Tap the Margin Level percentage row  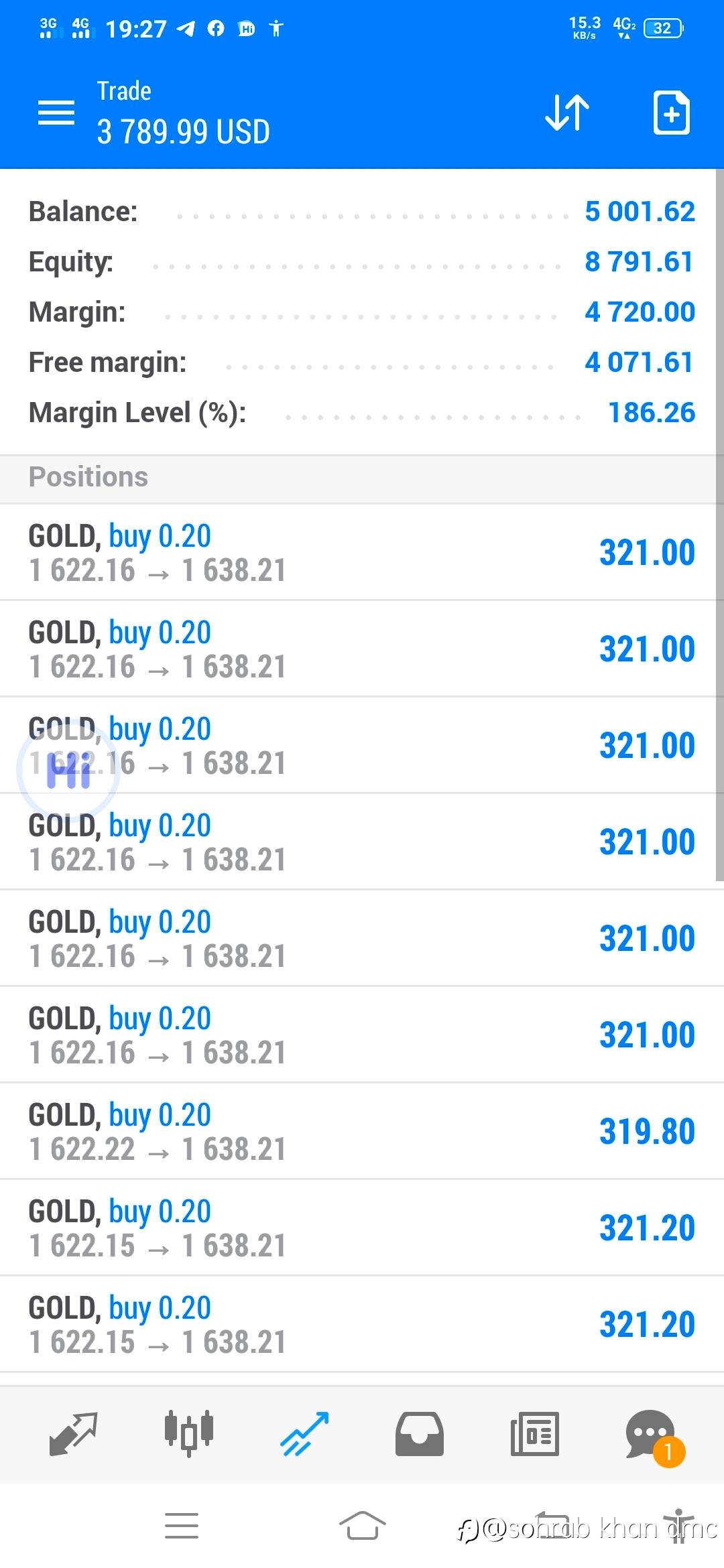tap(362, 413)
